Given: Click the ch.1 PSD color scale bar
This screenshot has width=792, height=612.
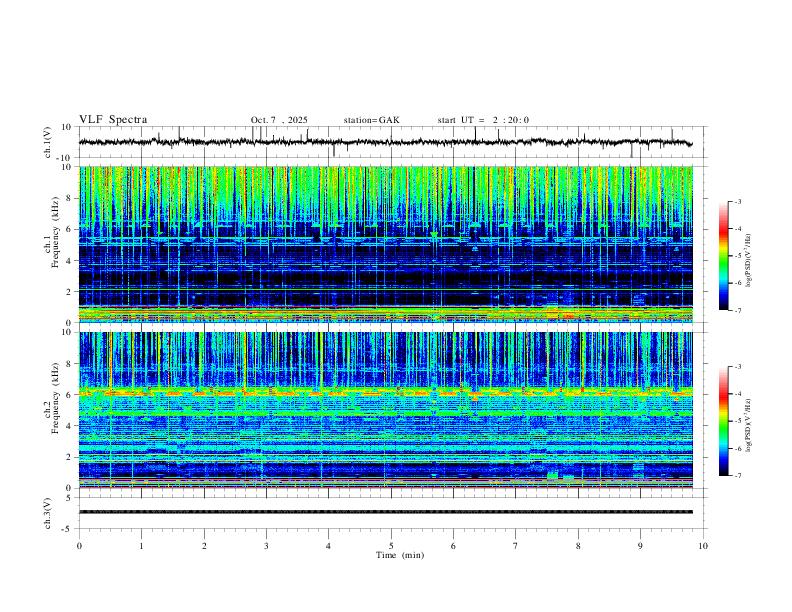Looking at the screenshot, I should click(x=723, y=256).
